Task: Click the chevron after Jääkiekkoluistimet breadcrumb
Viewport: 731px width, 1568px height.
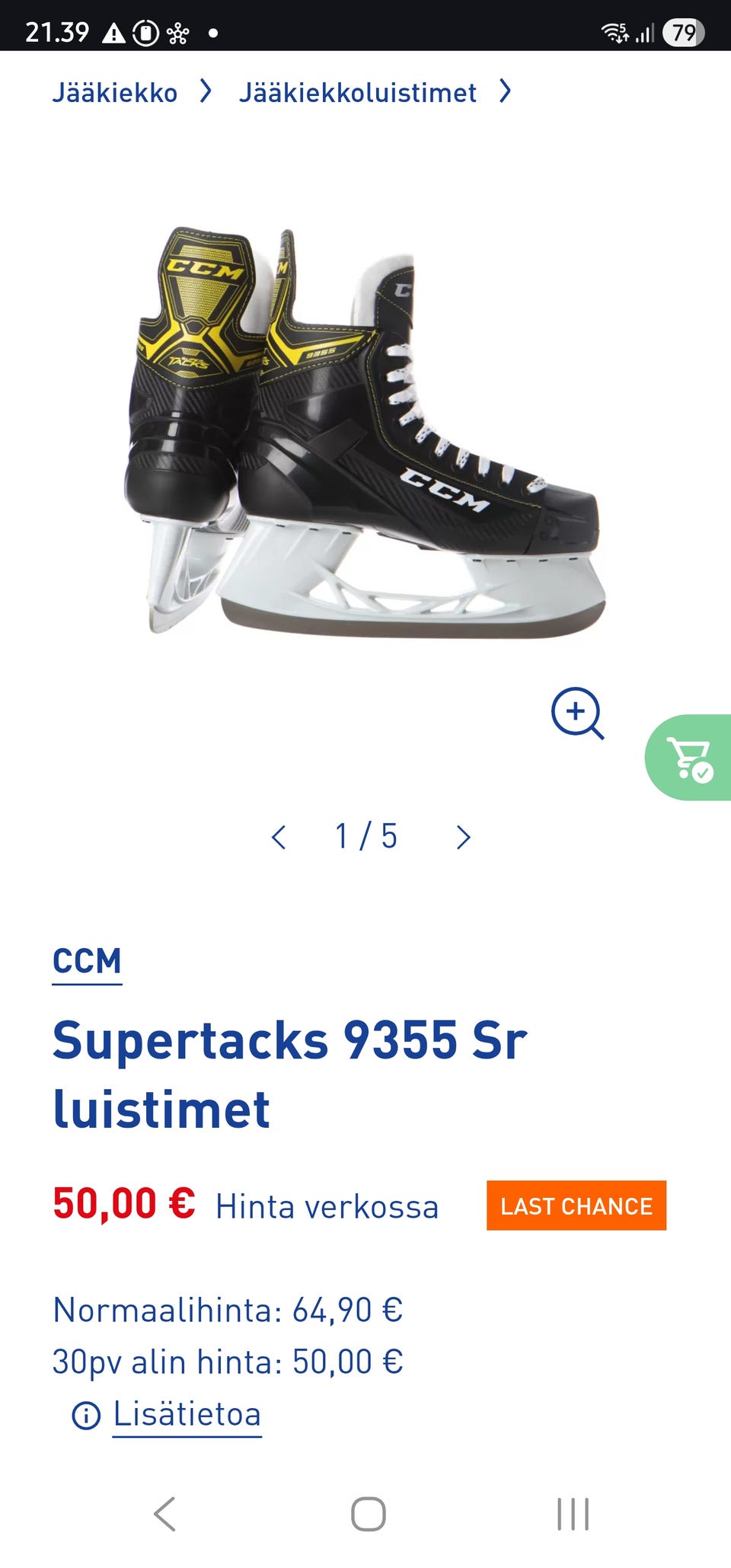Action: (x=505, y=92)
